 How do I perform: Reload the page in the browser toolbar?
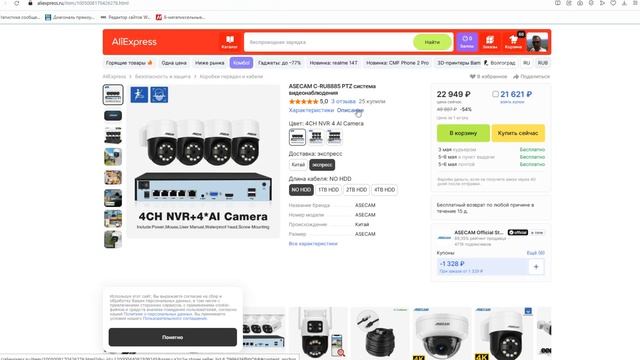click(x=16, y=3)
